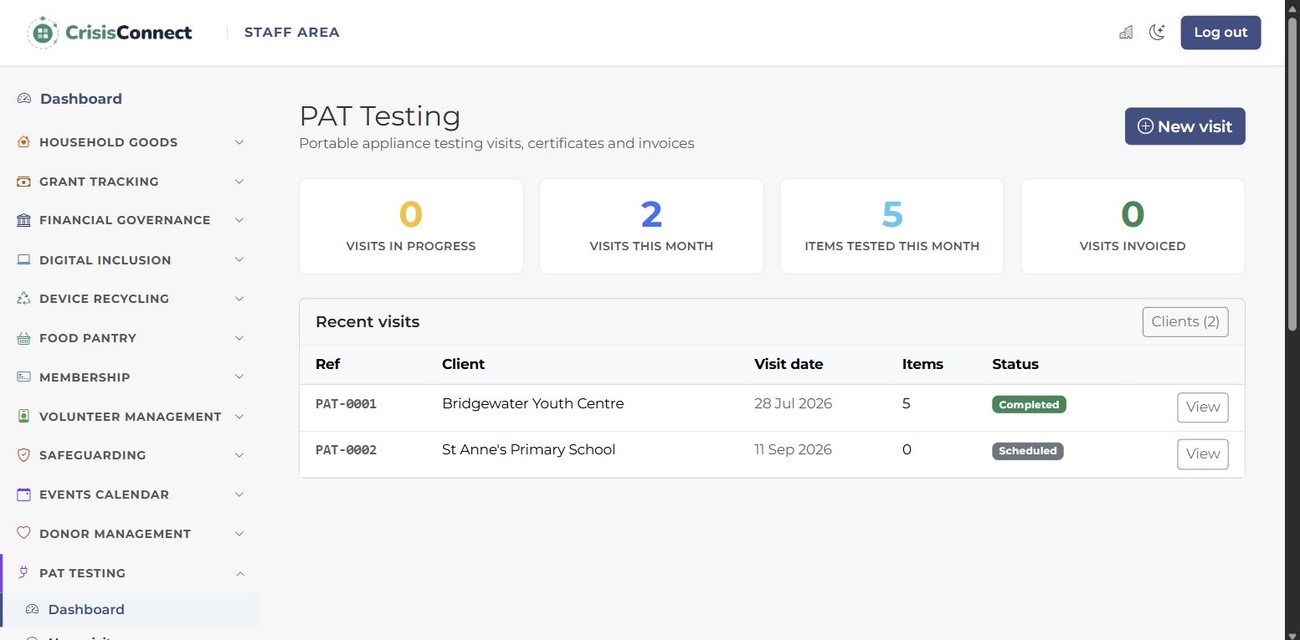Click the PAT Testing plug icon
Viewport: 1300px width, 640px height.
24,573
